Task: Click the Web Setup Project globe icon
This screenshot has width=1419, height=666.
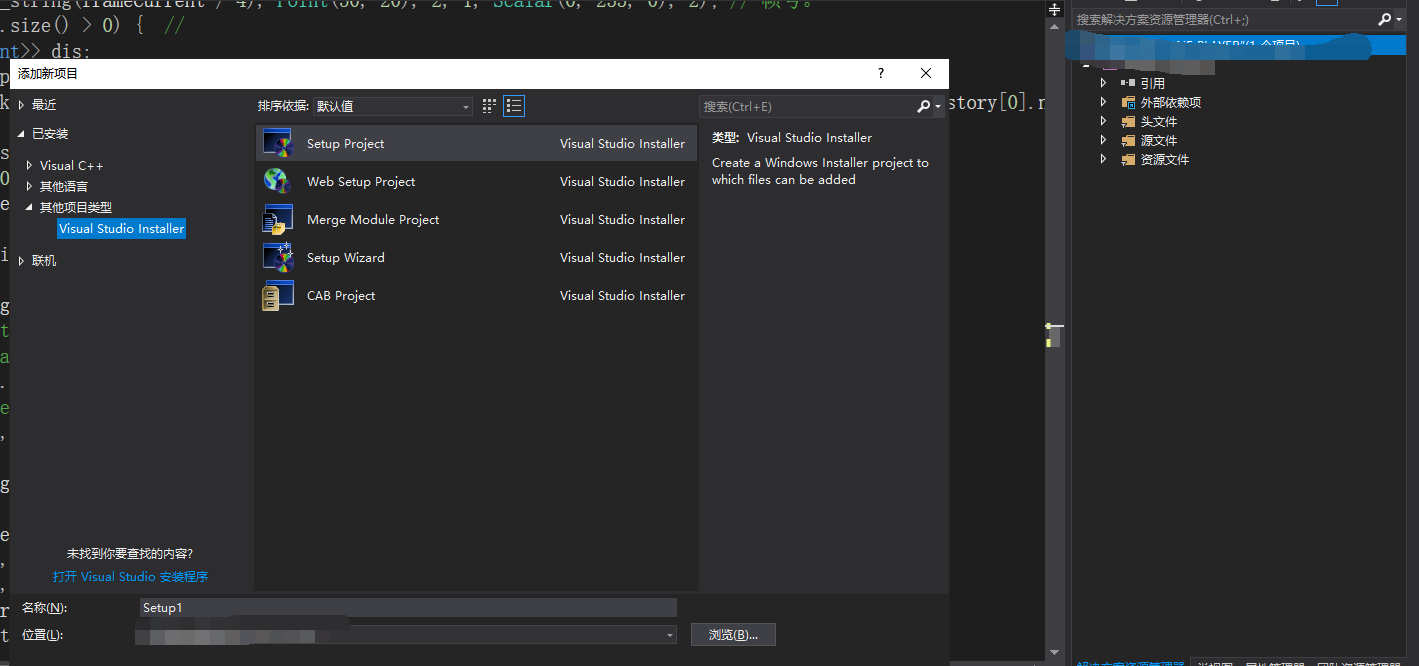Action: (277, 181)
